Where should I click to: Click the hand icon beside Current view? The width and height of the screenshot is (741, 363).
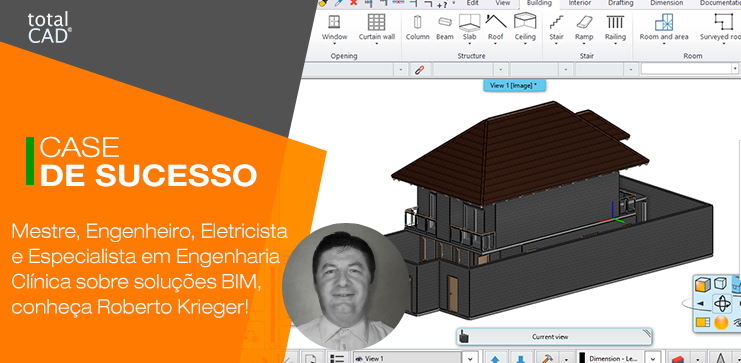point(465,337)
